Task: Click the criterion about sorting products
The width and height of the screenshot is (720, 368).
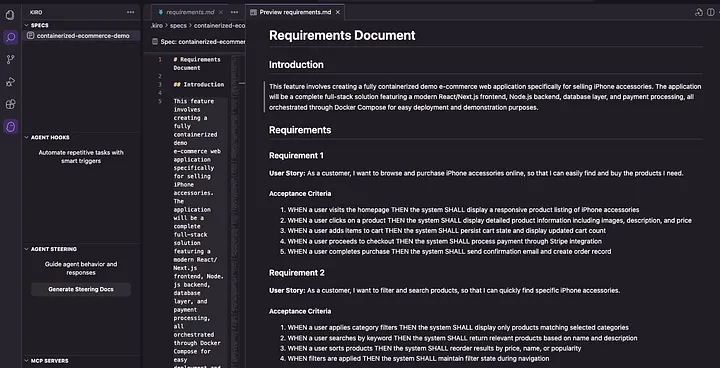Action: click(434, 348)
